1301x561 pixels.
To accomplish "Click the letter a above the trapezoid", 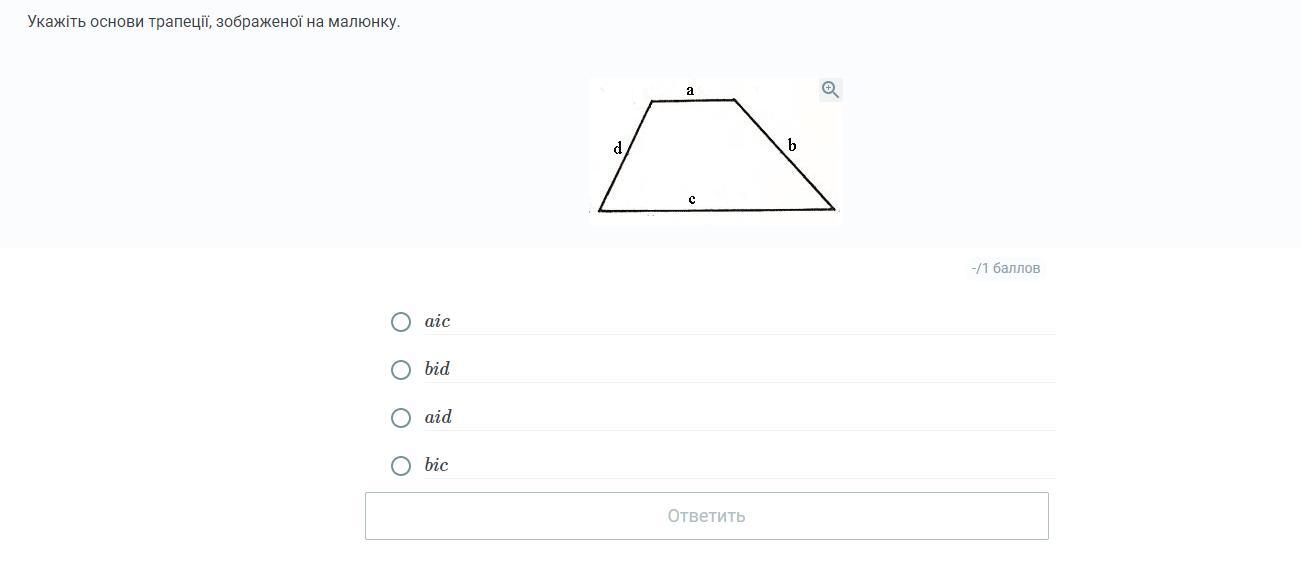I will coord(690,90).
